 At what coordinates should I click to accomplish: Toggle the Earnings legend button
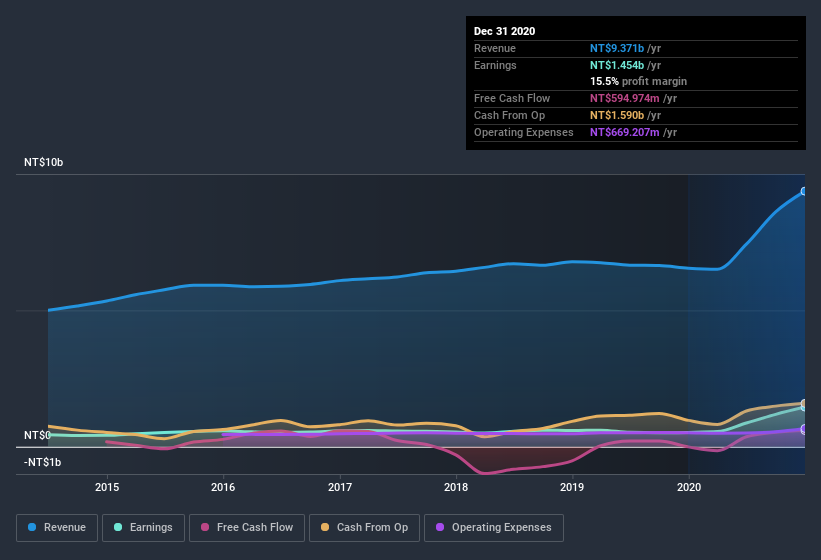coord(143,528)
